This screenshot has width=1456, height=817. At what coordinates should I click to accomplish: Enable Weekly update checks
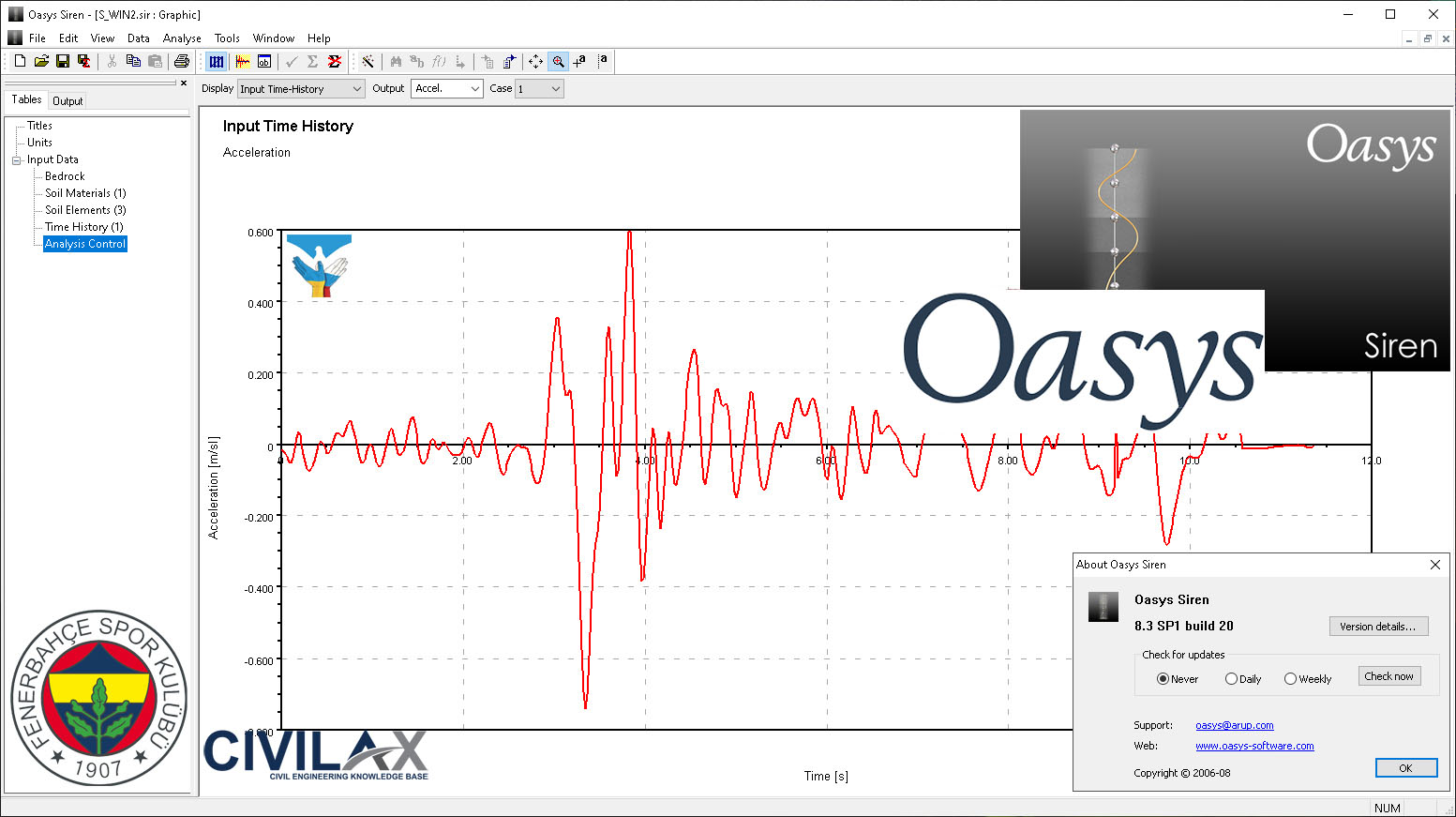point(1290,678)
